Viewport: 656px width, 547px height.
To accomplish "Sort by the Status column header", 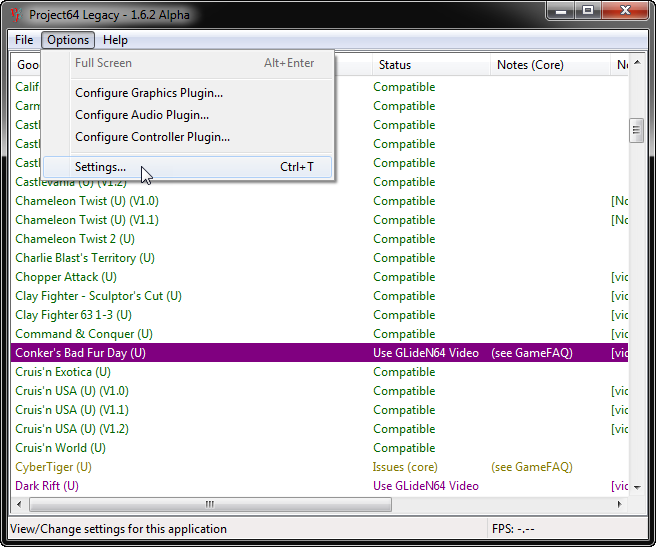I will 431,65.
